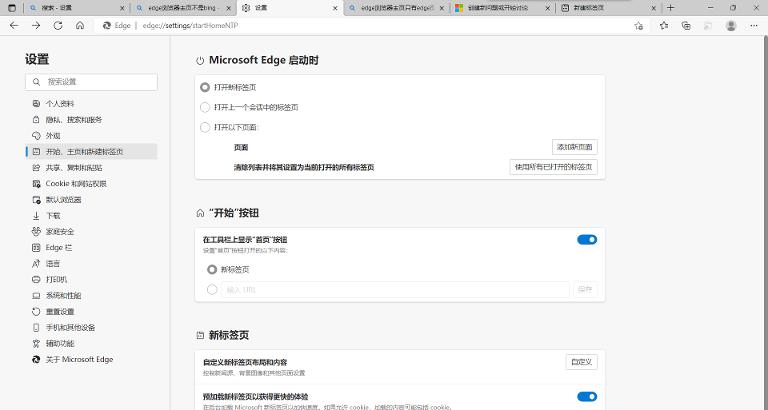
Task: Open the tab actions menu icon at far left
Action: tap(12, 8)
